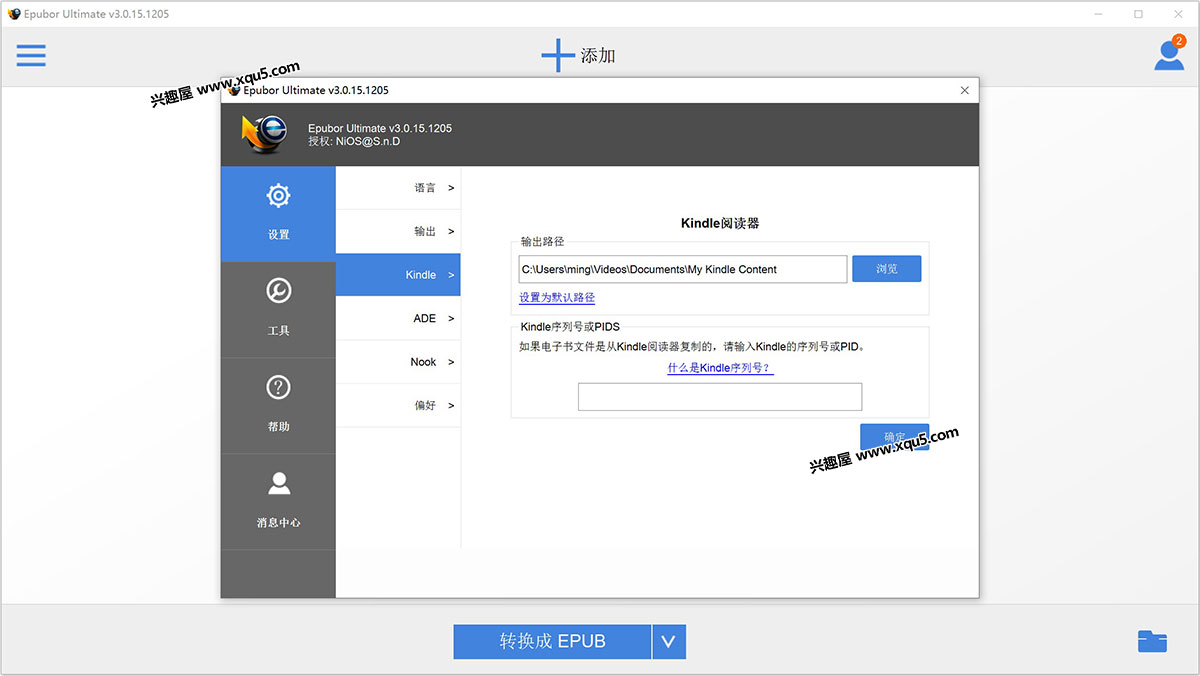Viewport: 1200px width, 676px height.
Task: Open the output format dropdown arrow
Action: pos(669,642)
